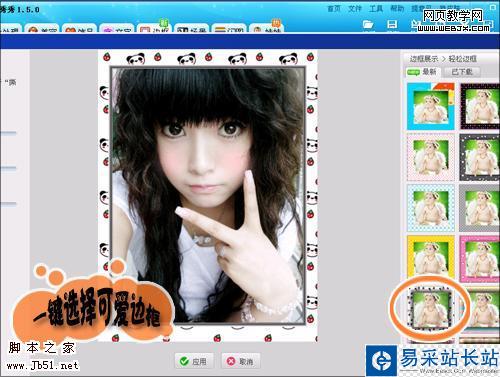
Task: Choose the hot-pink frame thumbnail
Action: coord(480,259)
